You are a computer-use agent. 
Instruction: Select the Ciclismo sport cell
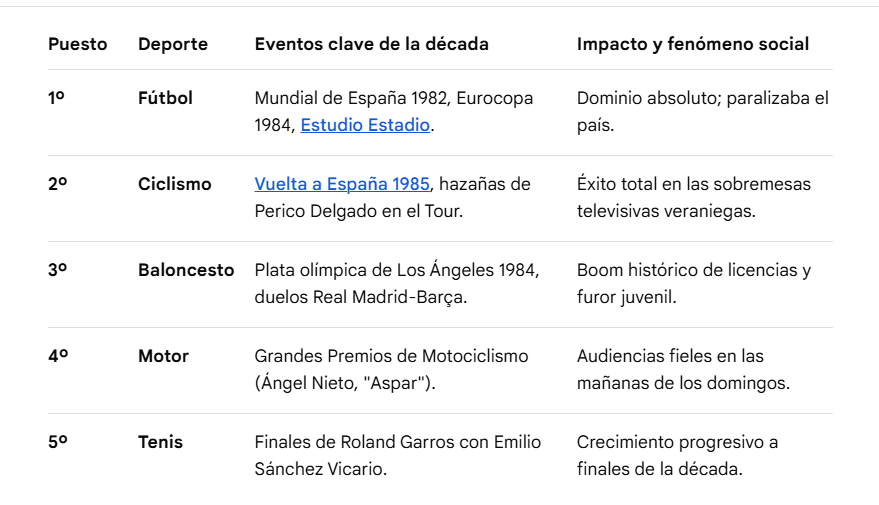175,184
